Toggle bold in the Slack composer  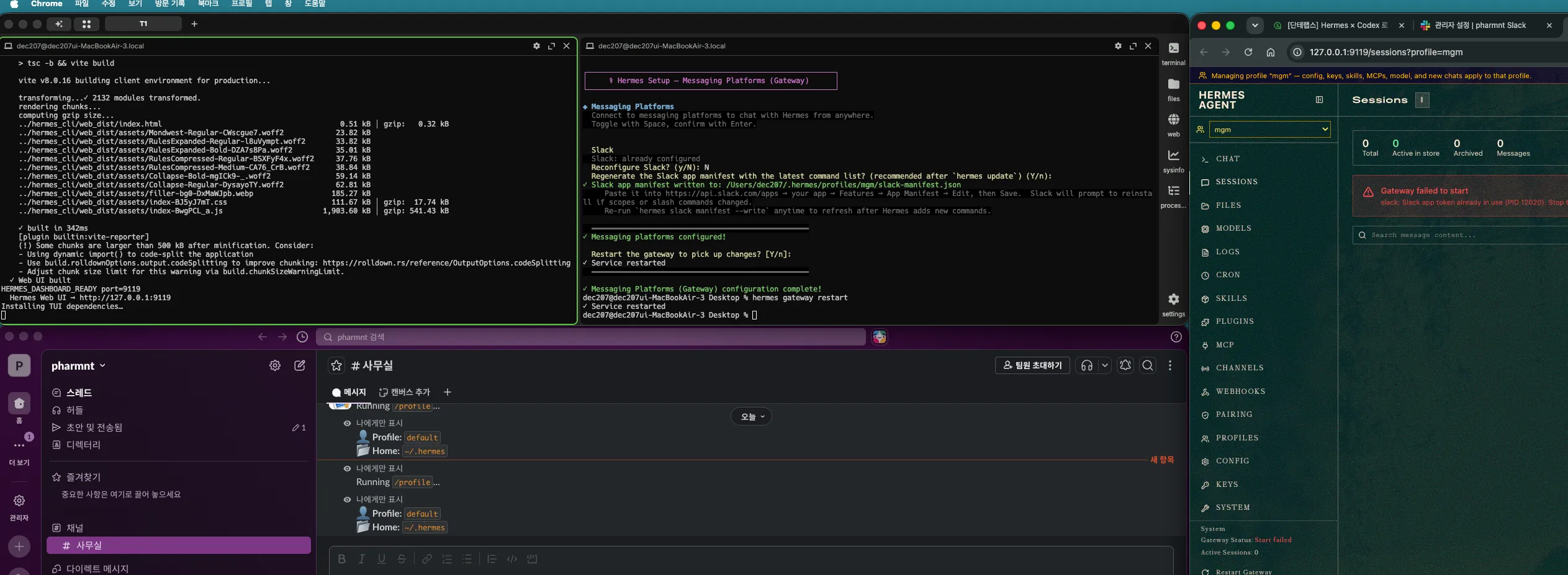[x=341, y=559]
